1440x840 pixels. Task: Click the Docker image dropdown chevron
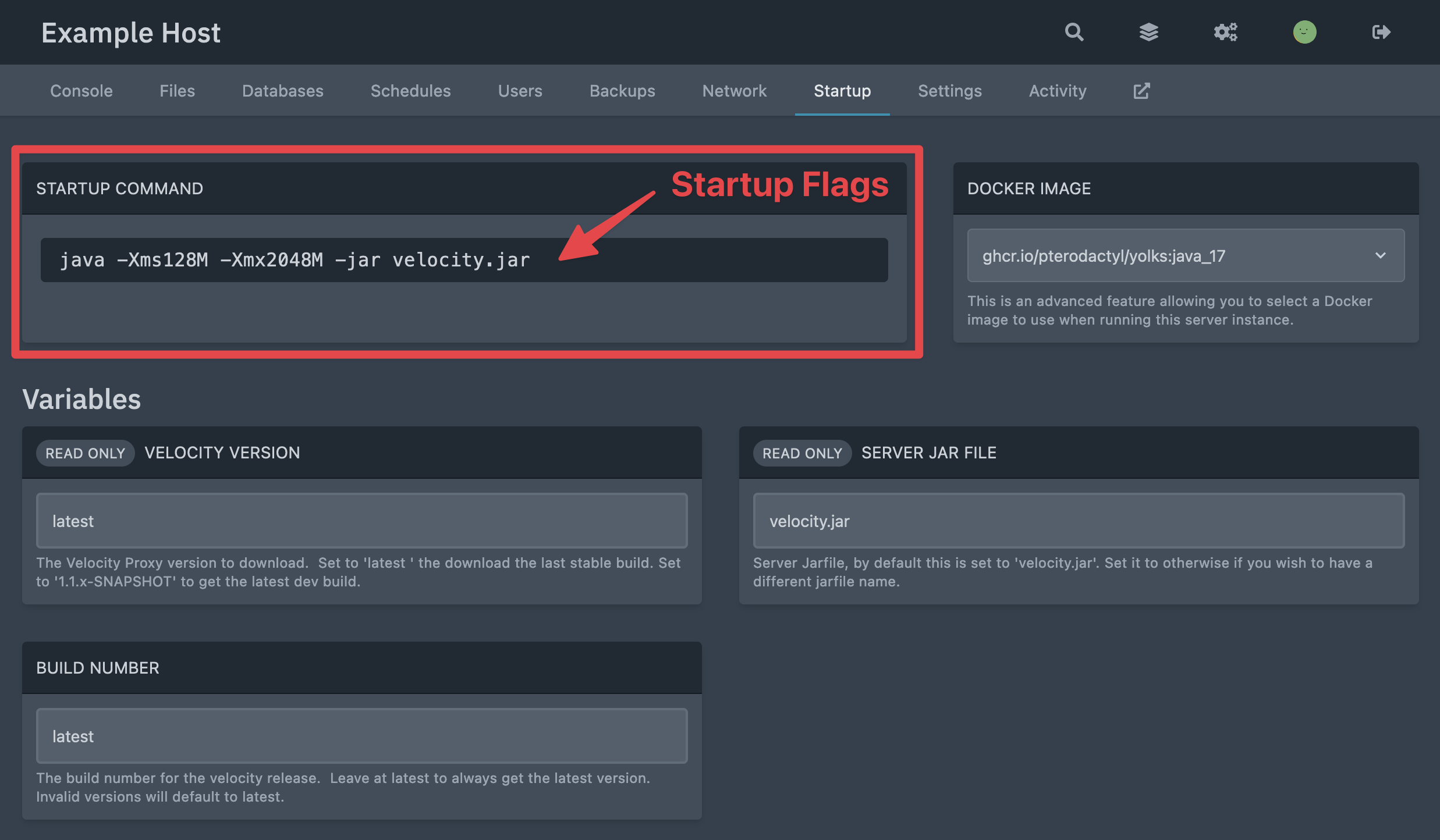click(x=1380, y=255)
